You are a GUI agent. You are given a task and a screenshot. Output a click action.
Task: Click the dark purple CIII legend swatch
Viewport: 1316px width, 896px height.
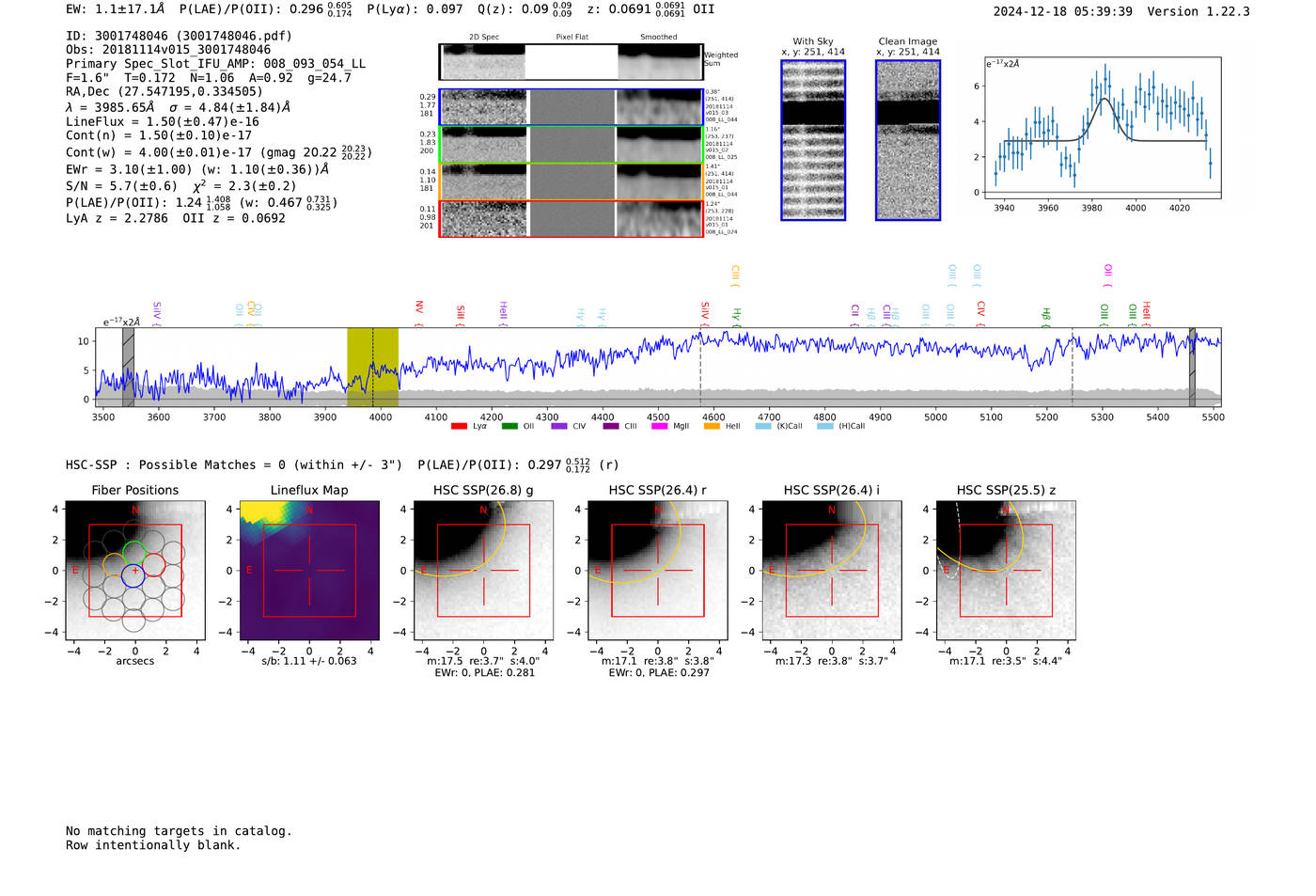(611, 427)
